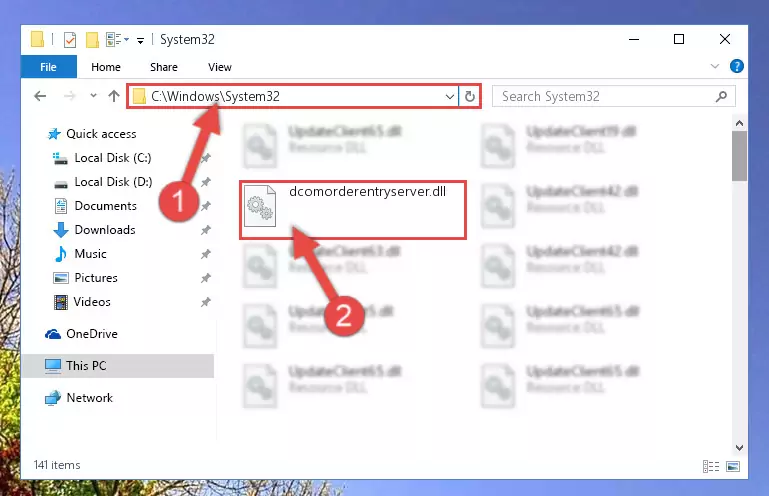Click the Music note icon
This screenshot has height=496, width=769.
coord(61,254)
